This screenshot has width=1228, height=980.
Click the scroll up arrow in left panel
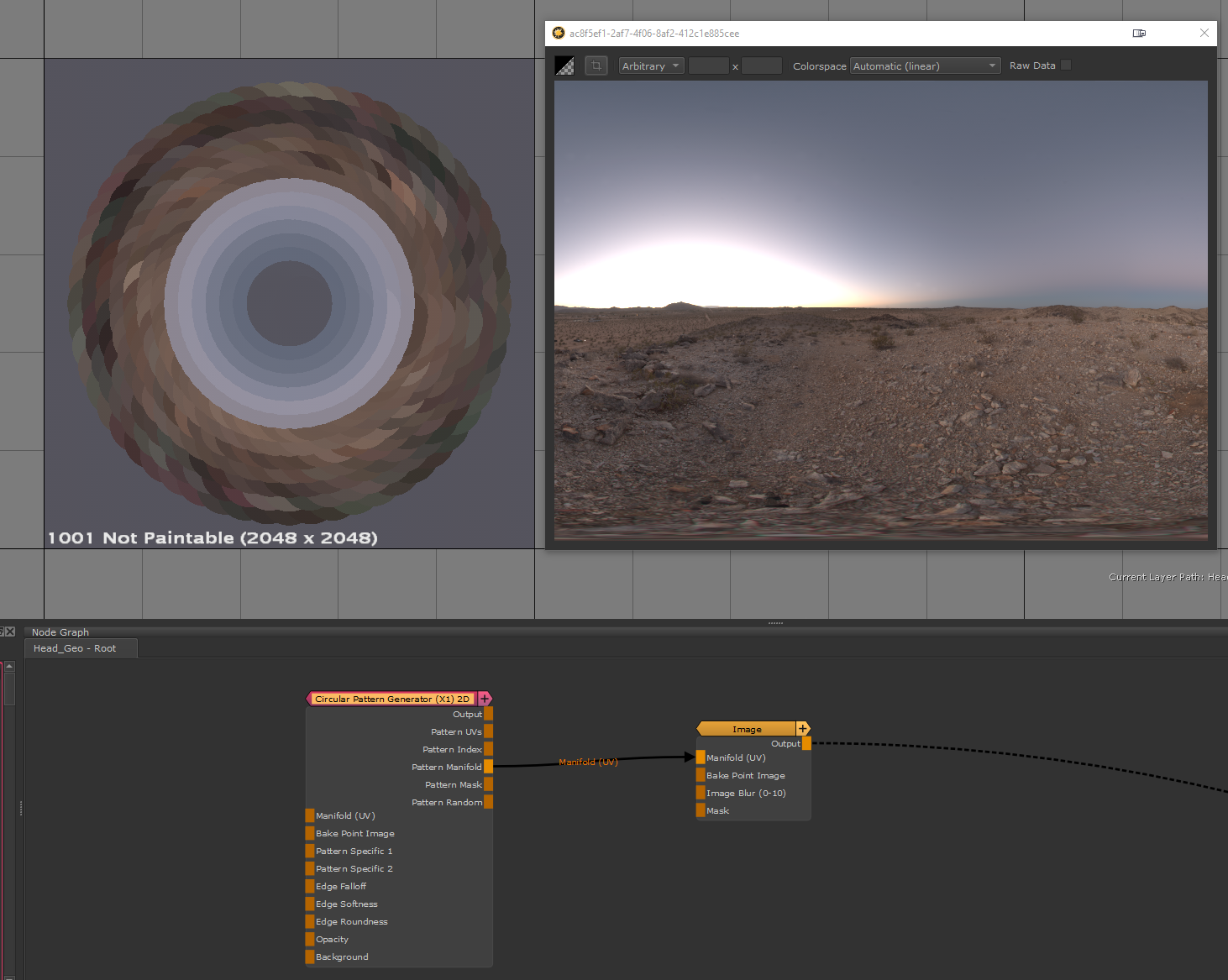click(x=9, y=667)
